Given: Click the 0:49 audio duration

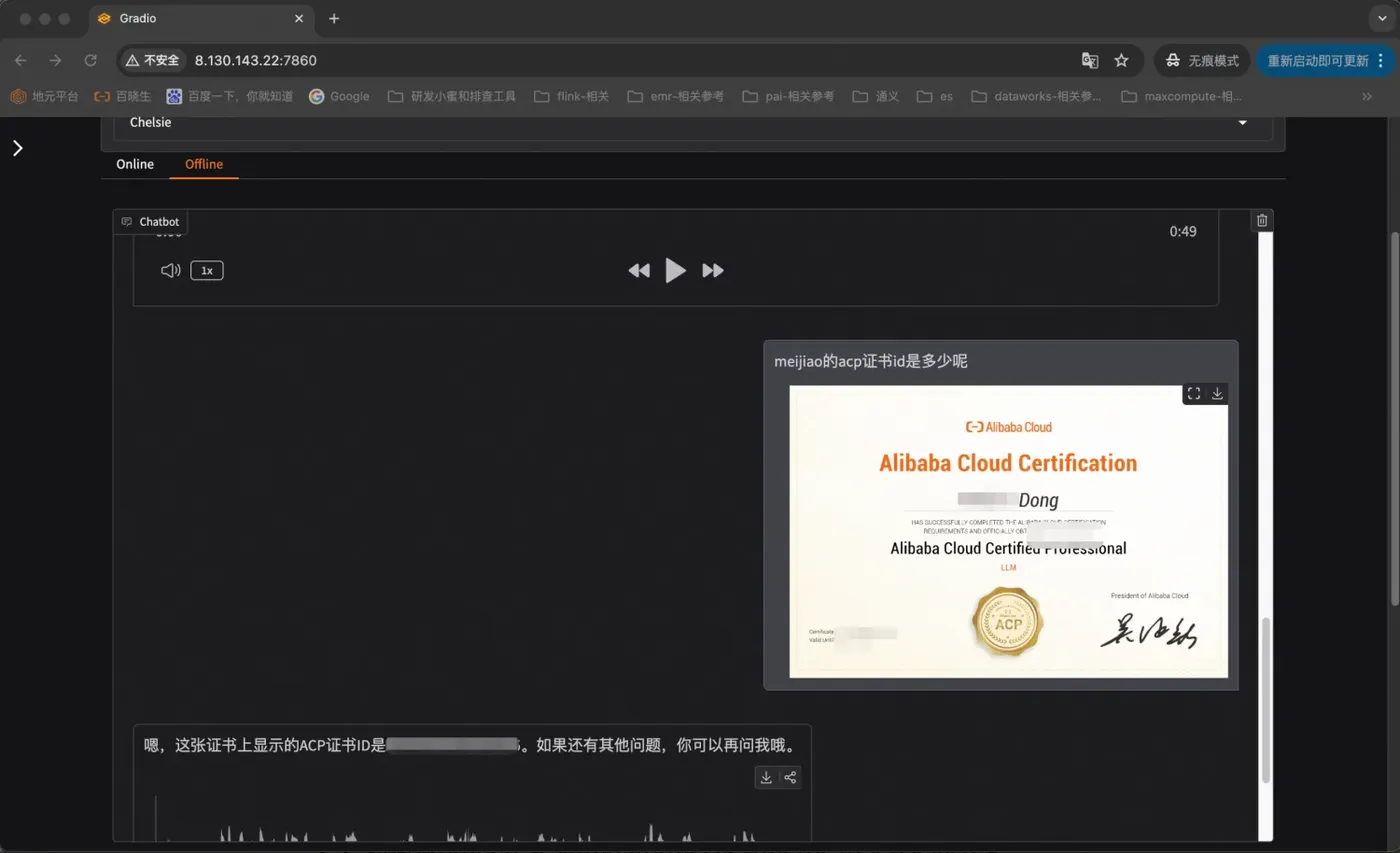Looking at the screenshot, I should pos(1183,232).
